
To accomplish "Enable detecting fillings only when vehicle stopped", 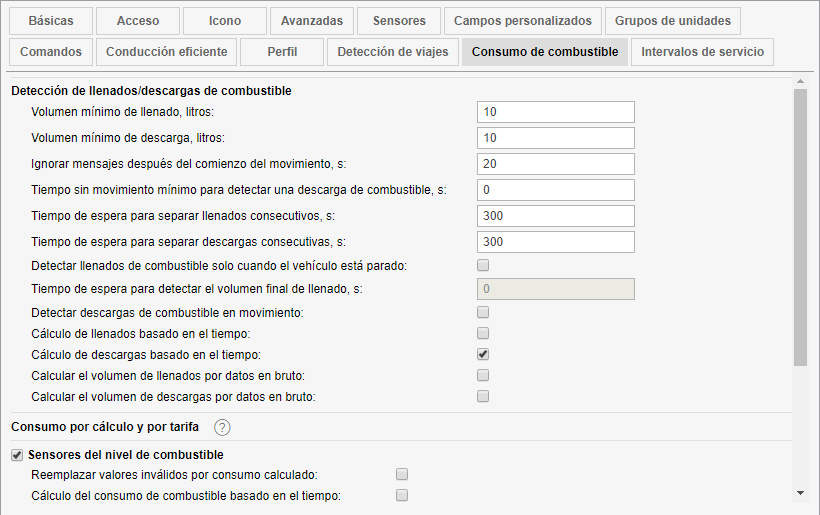I will 483,265.
